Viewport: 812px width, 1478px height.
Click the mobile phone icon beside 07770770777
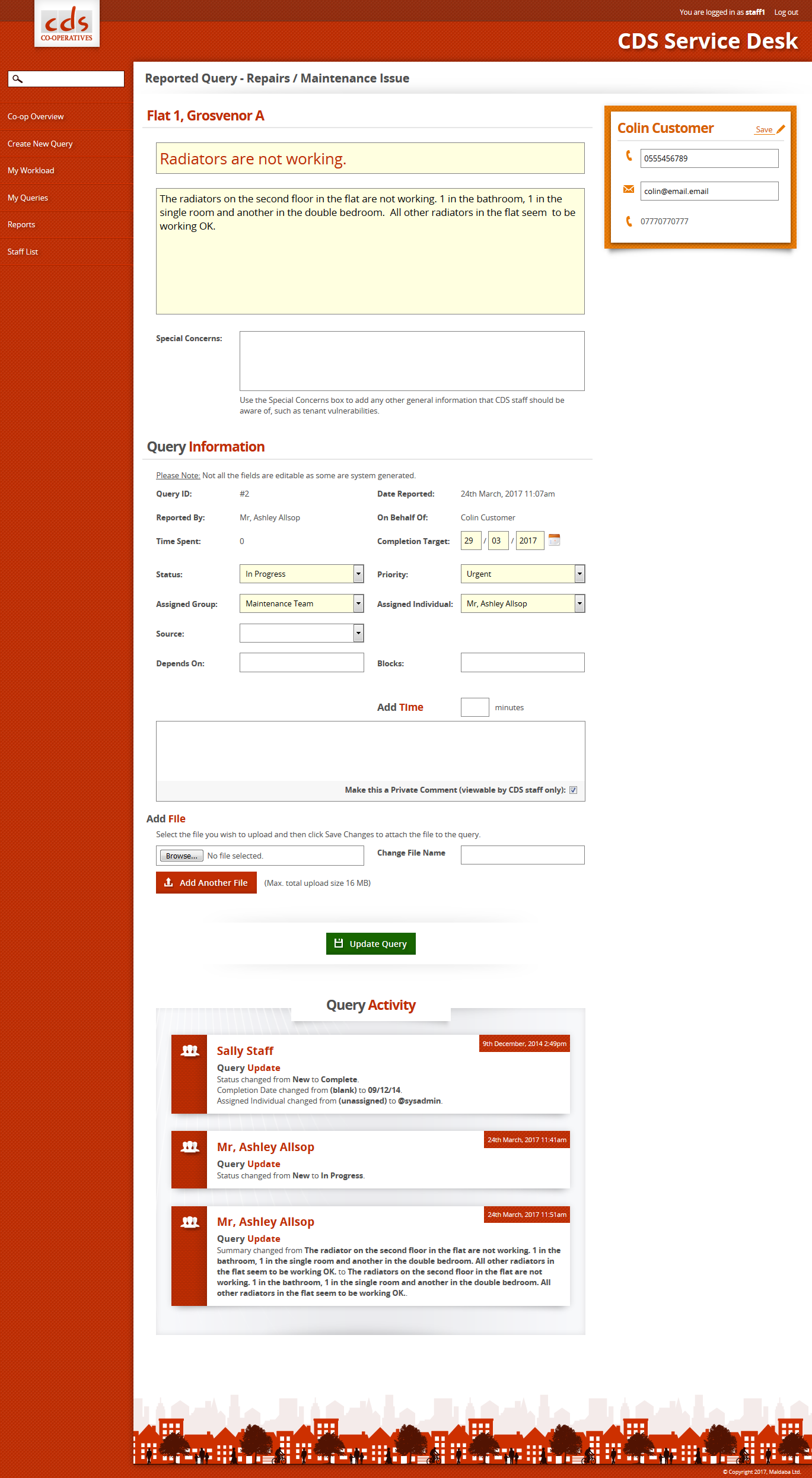coord(629,221)
